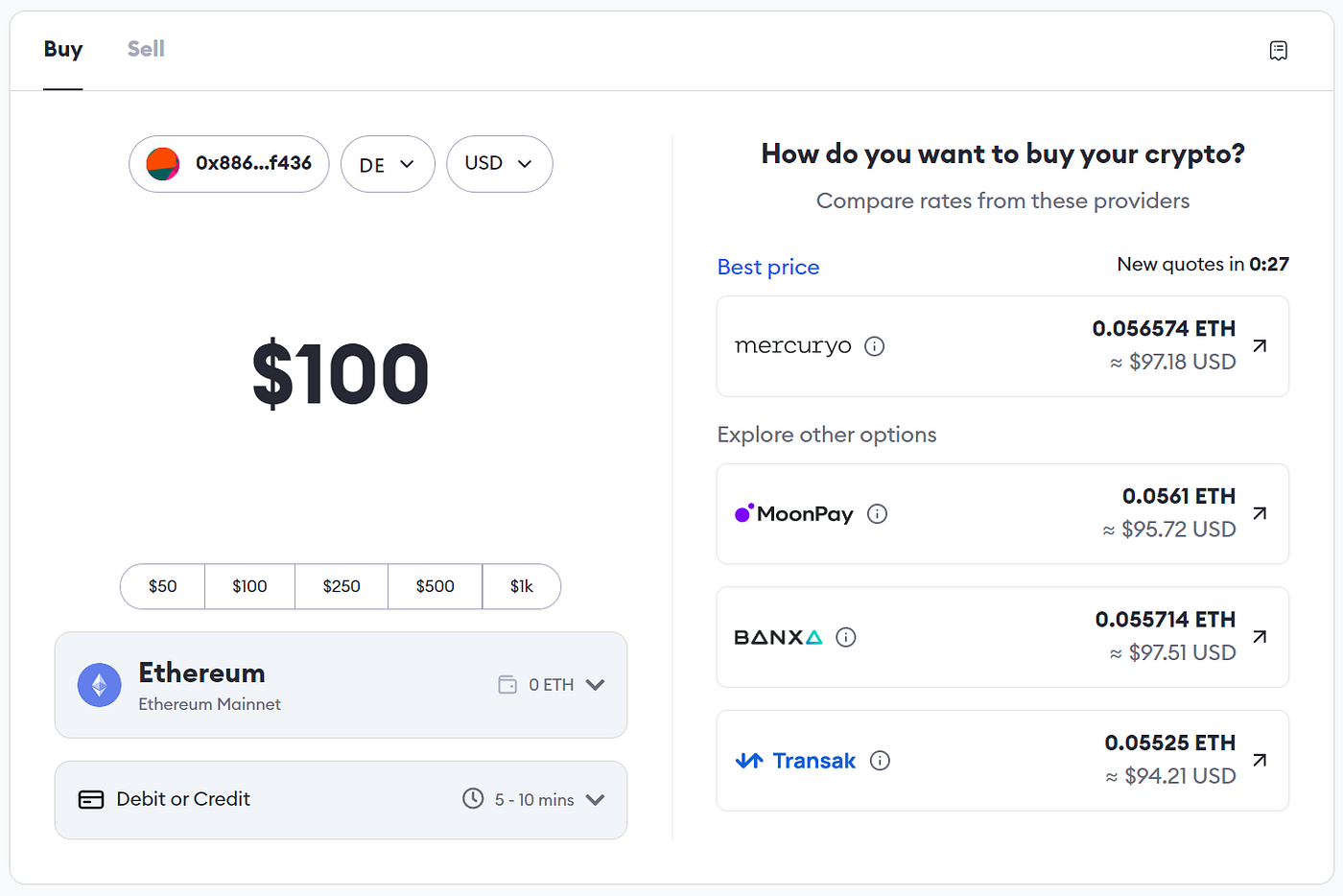Expand the Ethereum token selector chevron
Screen dimensions: 1343x896
coord(595,685)
